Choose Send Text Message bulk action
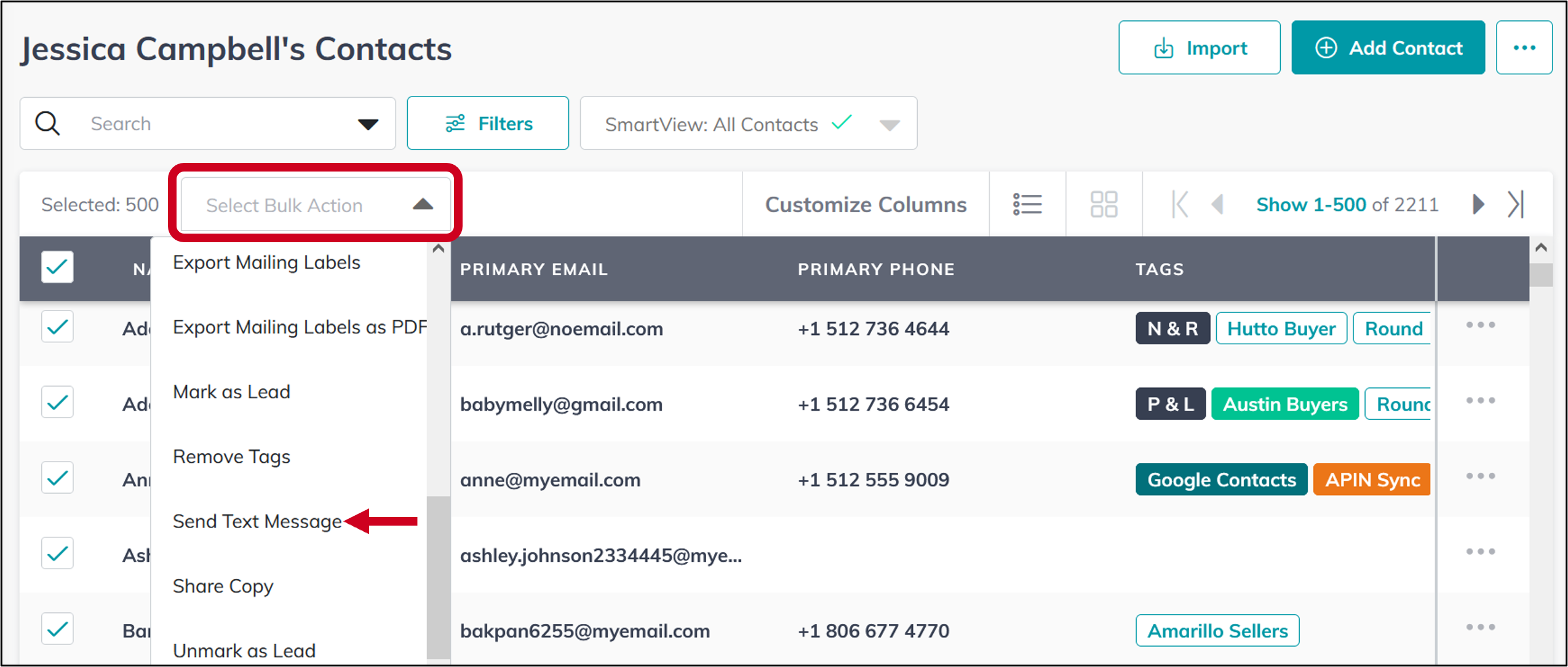This screenshot has width=1568, height=667. [x=258, y=521]
